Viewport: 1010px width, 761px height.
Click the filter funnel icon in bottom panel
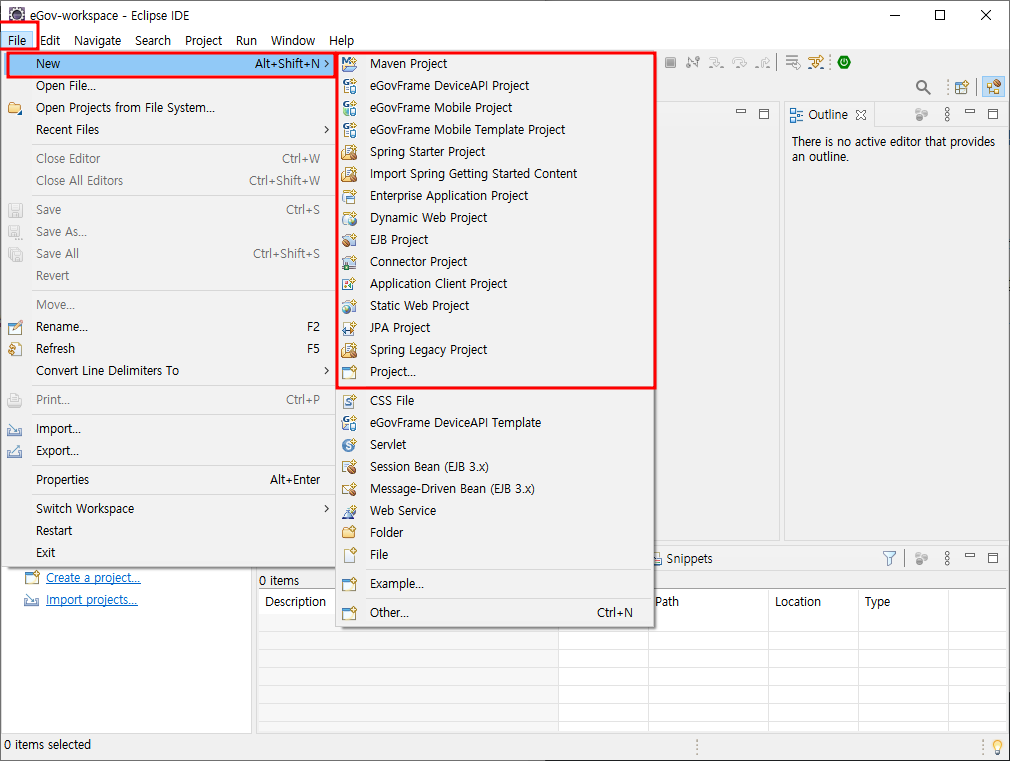coord(889,558)
